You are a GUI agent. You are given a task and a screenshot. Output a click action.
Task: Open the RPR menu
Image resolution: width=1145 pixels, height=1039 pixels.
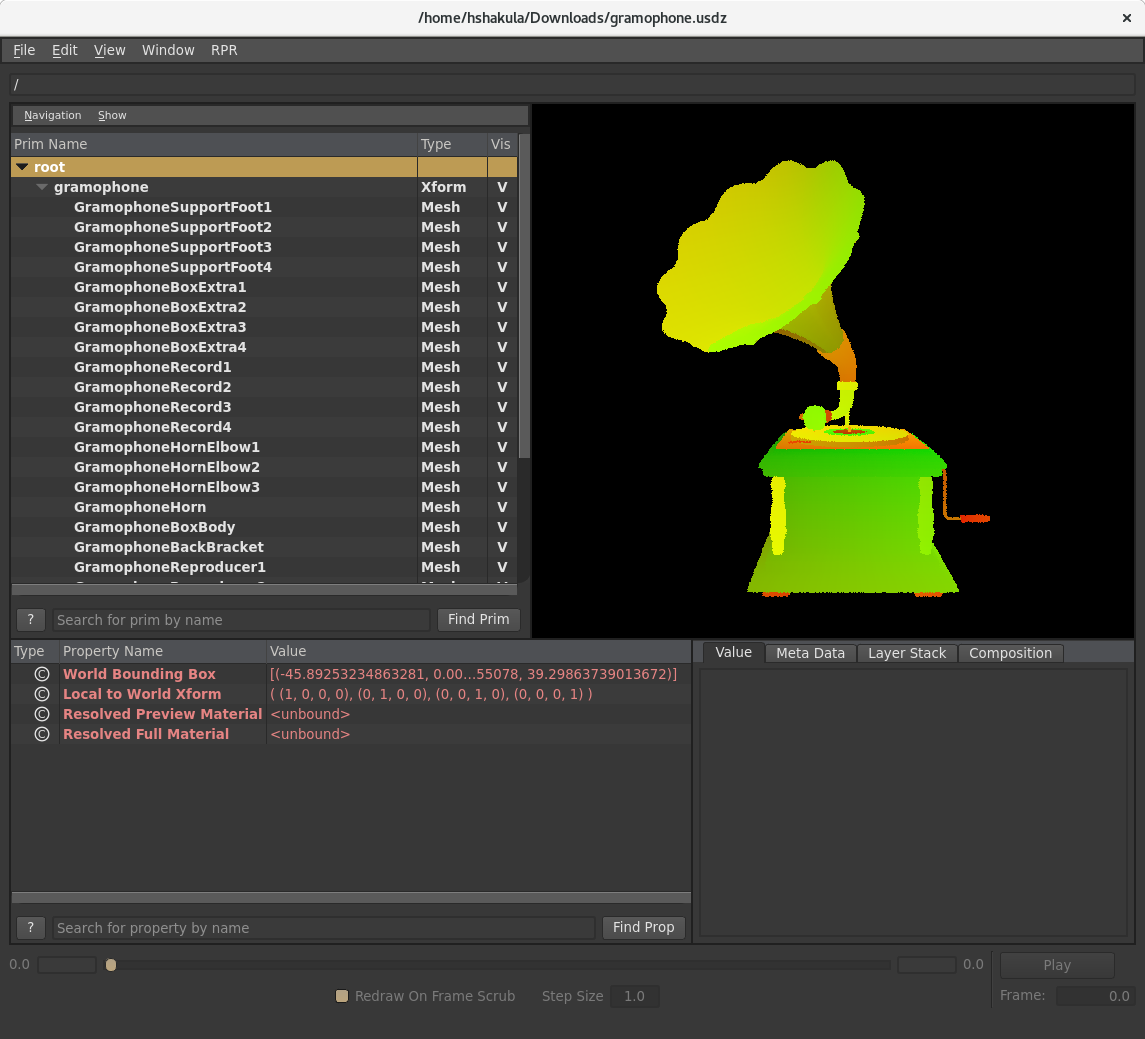(224, 50)
